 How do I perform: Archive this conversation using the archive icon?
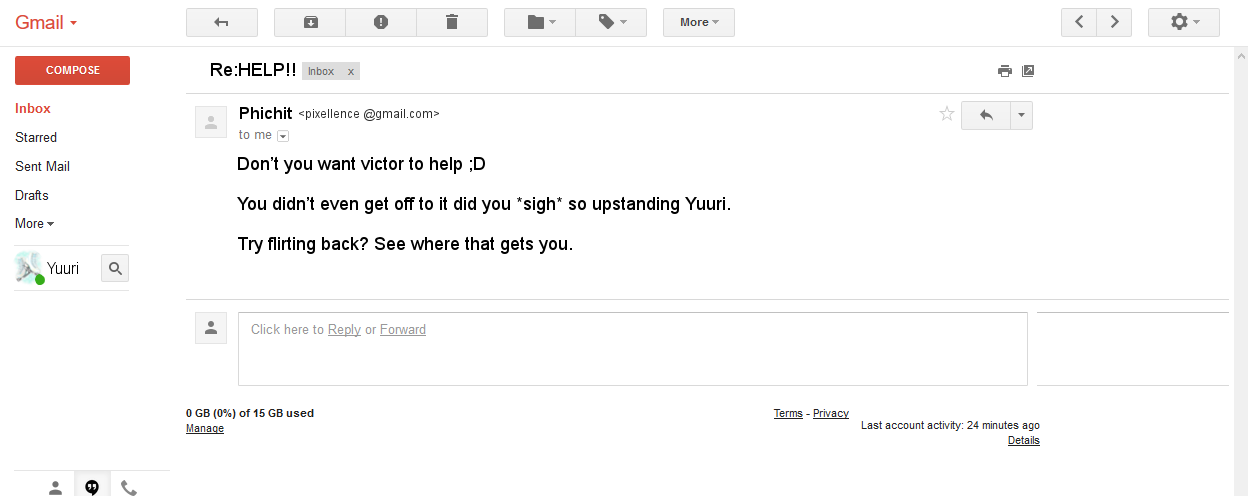[309, 22]
